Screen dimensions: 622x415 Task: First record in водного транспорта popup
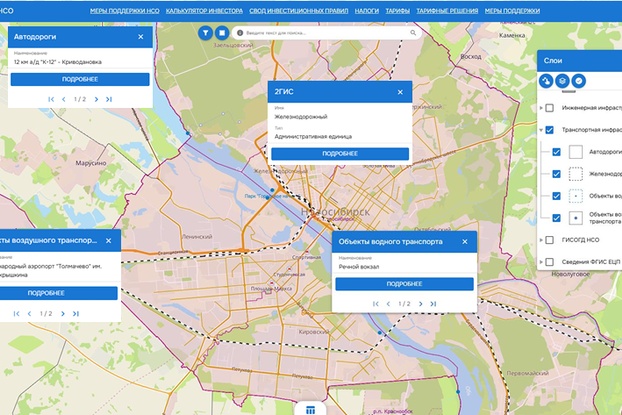point(376,304)
